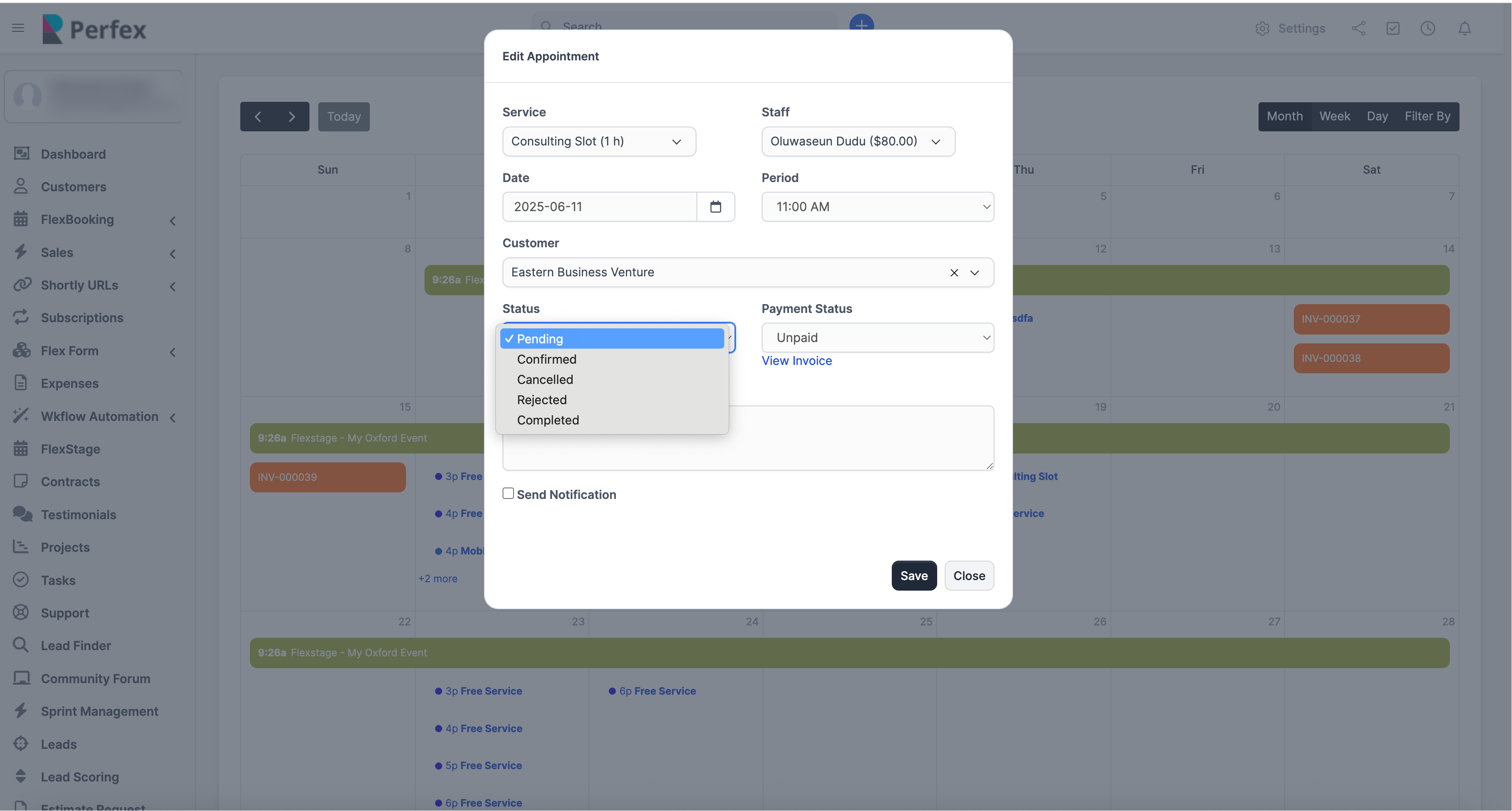1512x811 pixels.
Task: Choose Completed in the status options
Action: click(547, 420)
